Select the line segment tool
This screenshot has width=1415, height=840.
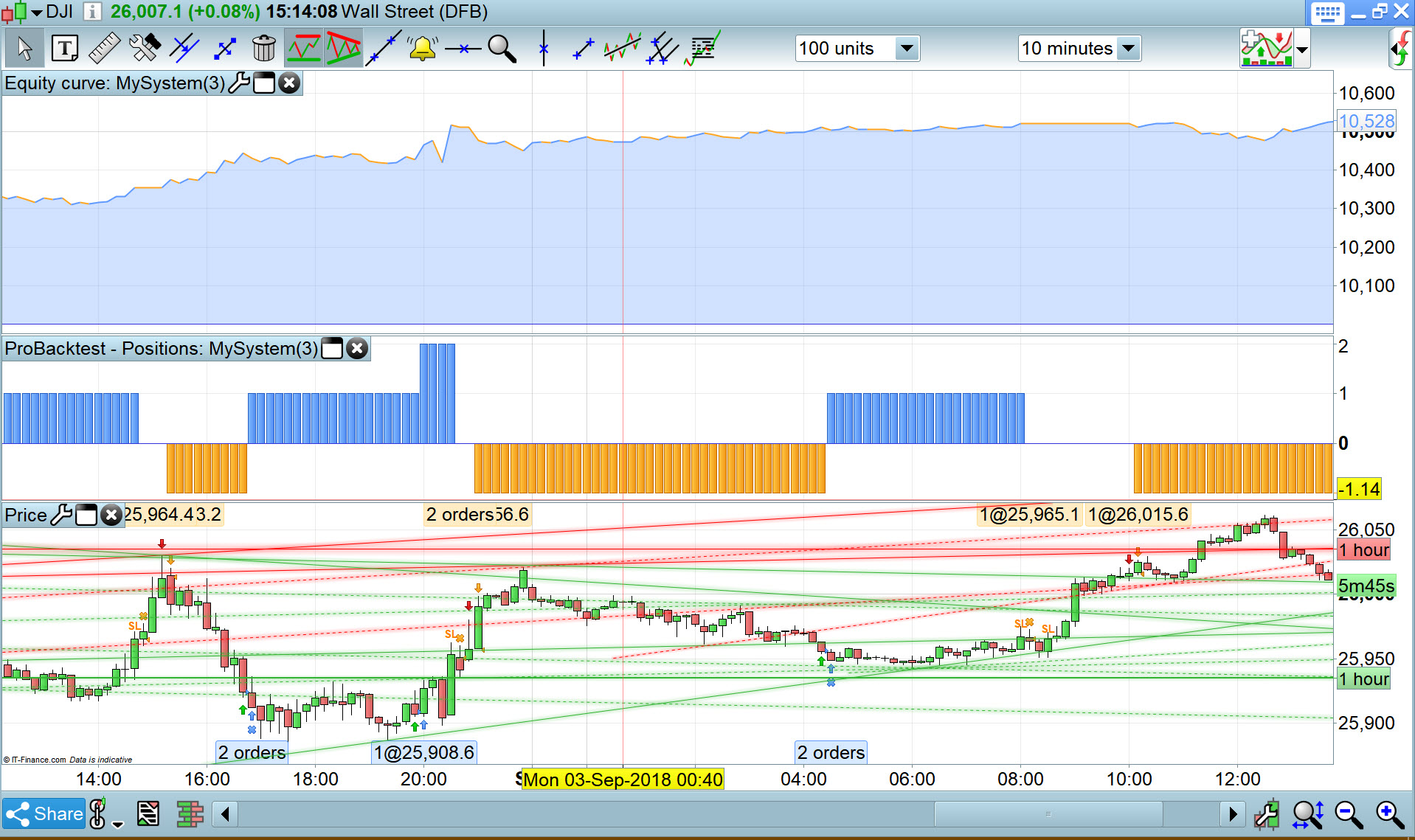pos(583,49)
